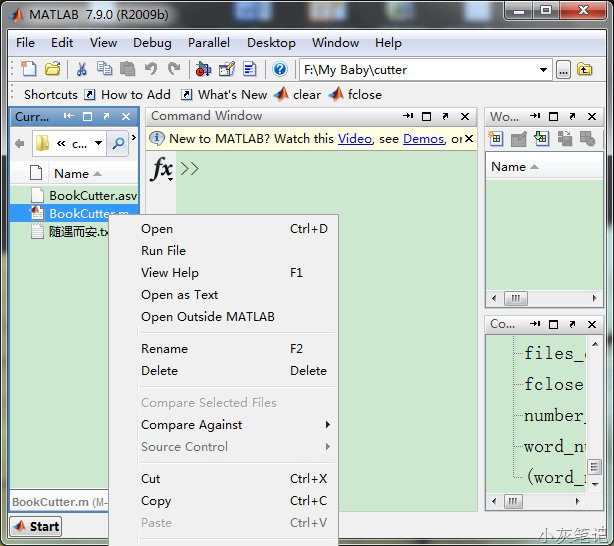Open the folder path dropdown in Current Folder
Image resolution: width=614 pixels, height=546 pixels.
click(x=98, y=143)
